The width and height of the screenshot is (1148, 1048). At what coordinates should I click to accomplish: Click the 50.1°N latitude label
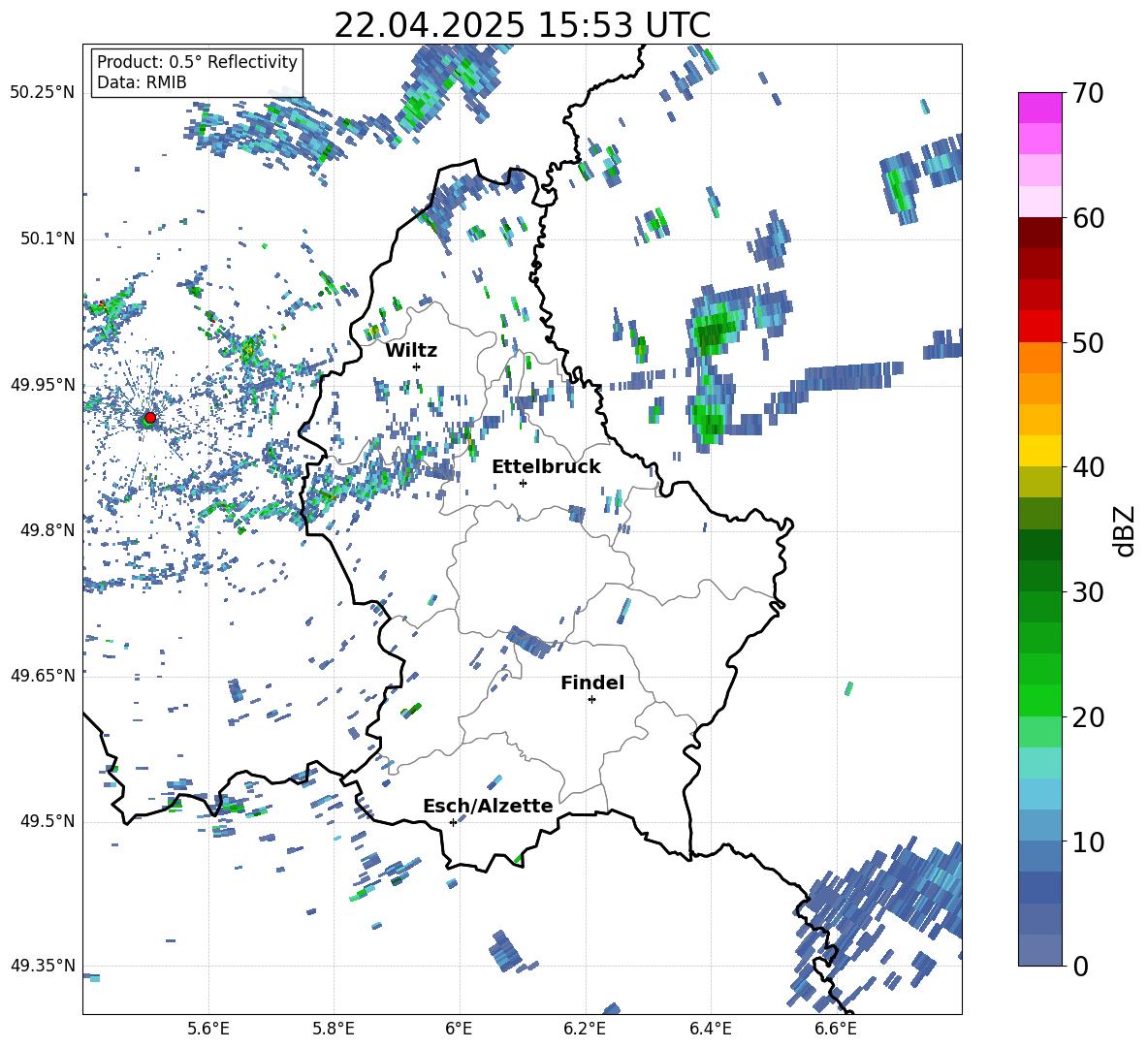(47, 238)
